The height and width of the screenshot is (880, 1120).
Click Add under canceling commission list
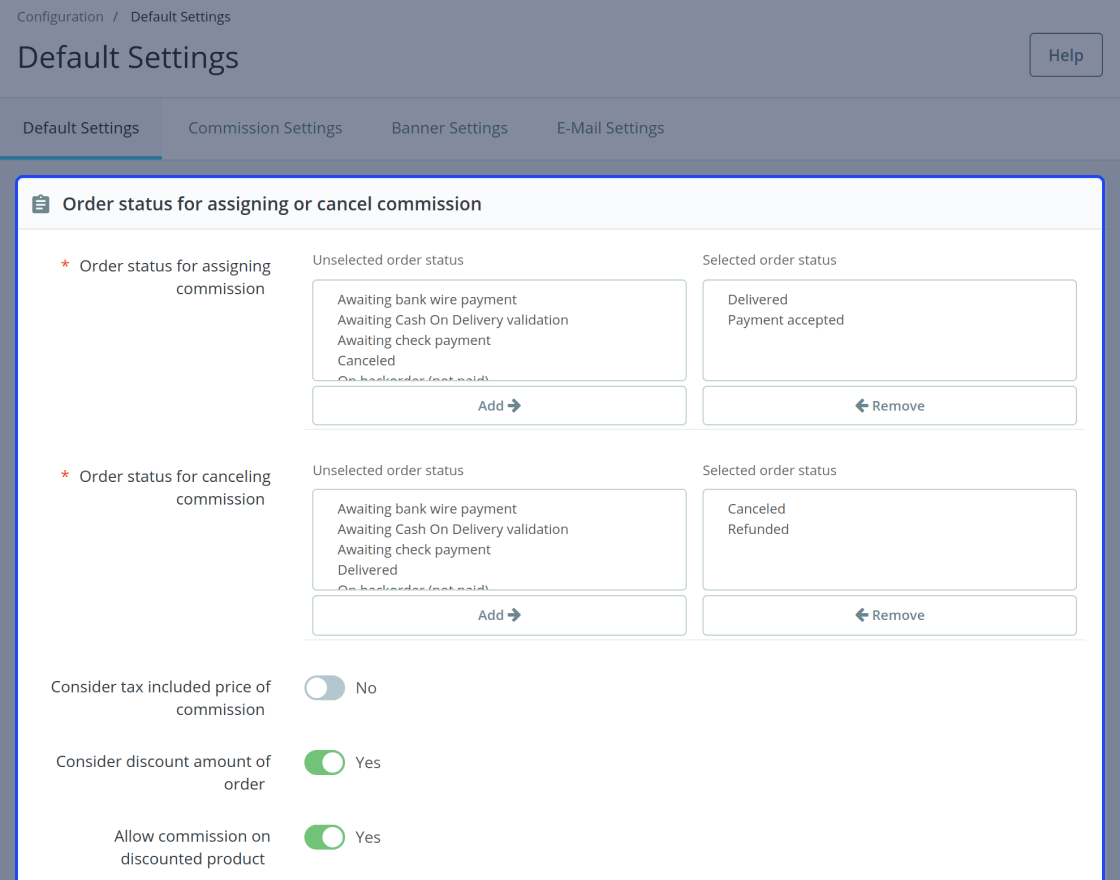(499, 615)
